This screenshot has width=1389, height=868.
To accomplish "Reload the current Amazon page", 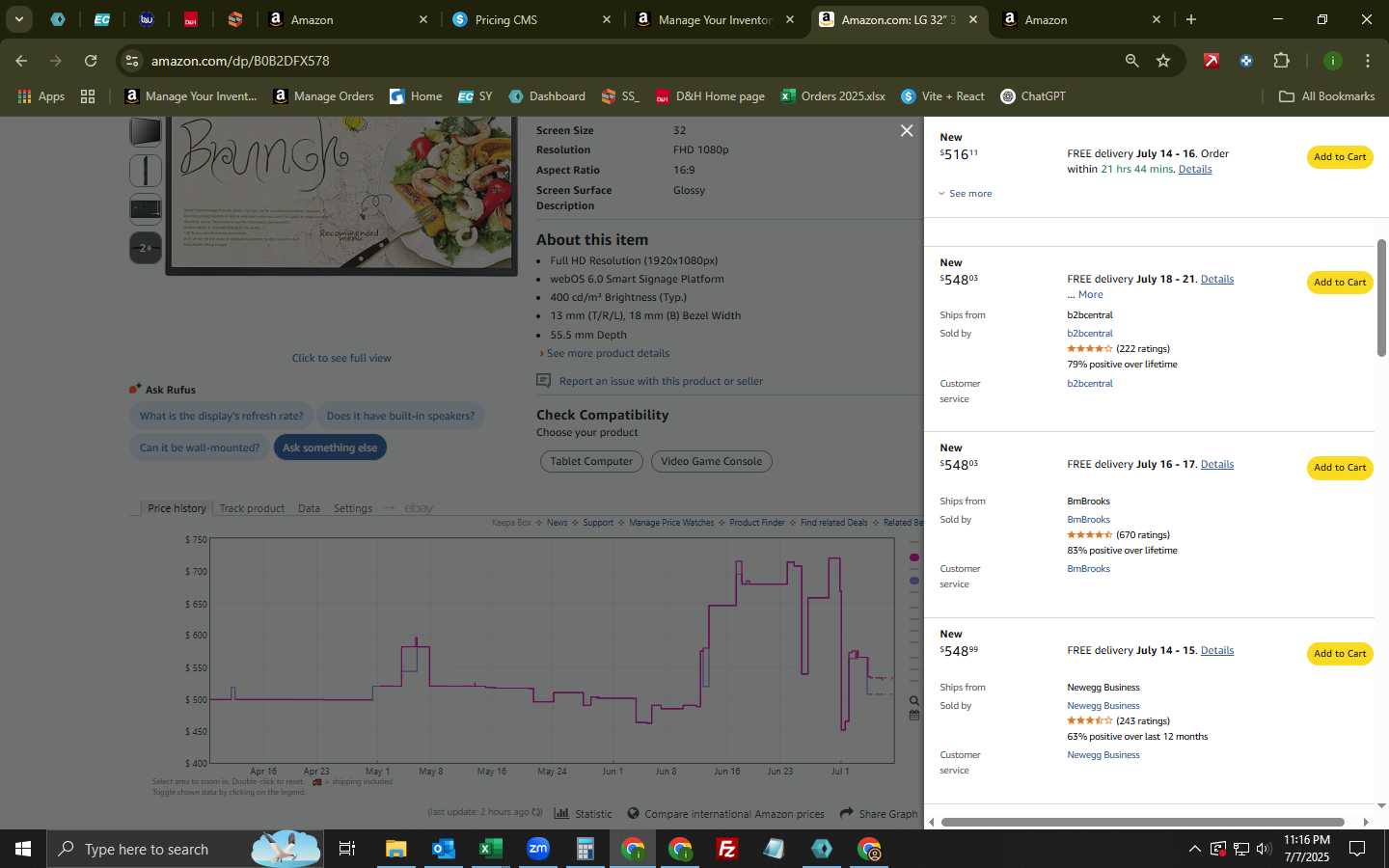I will [x=91, y=61].
